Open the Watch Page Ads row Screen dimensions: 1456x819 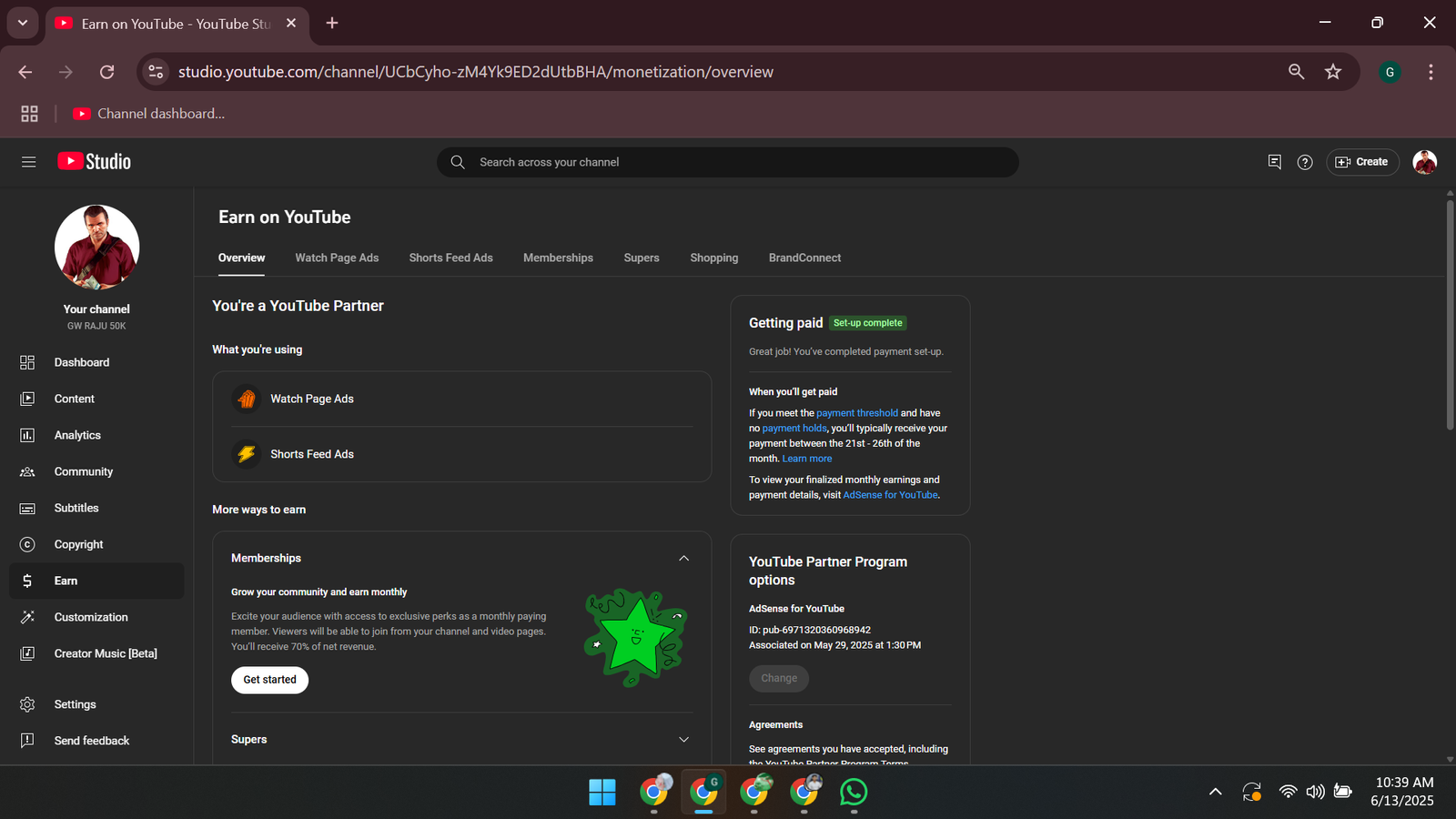click(461, 399)
